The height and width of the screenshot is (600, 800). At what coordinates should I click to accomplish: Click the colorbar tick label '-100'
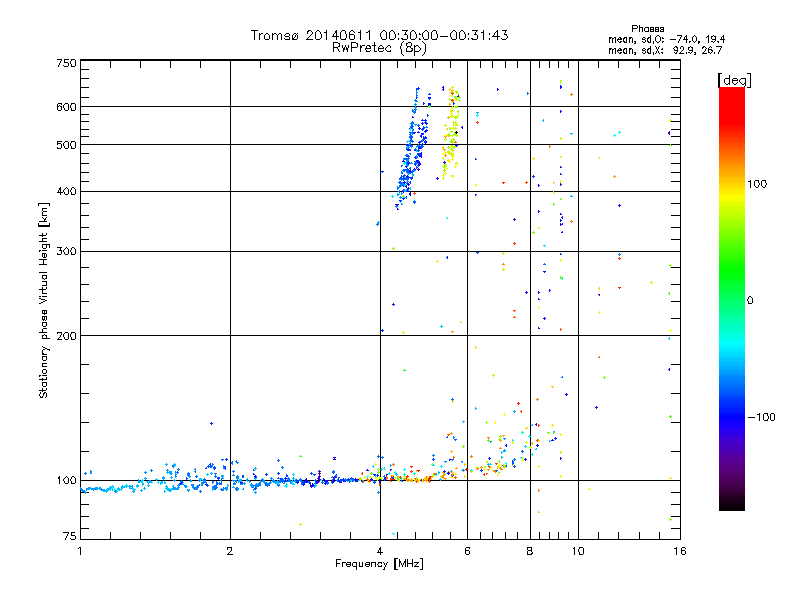coord(761,417)
